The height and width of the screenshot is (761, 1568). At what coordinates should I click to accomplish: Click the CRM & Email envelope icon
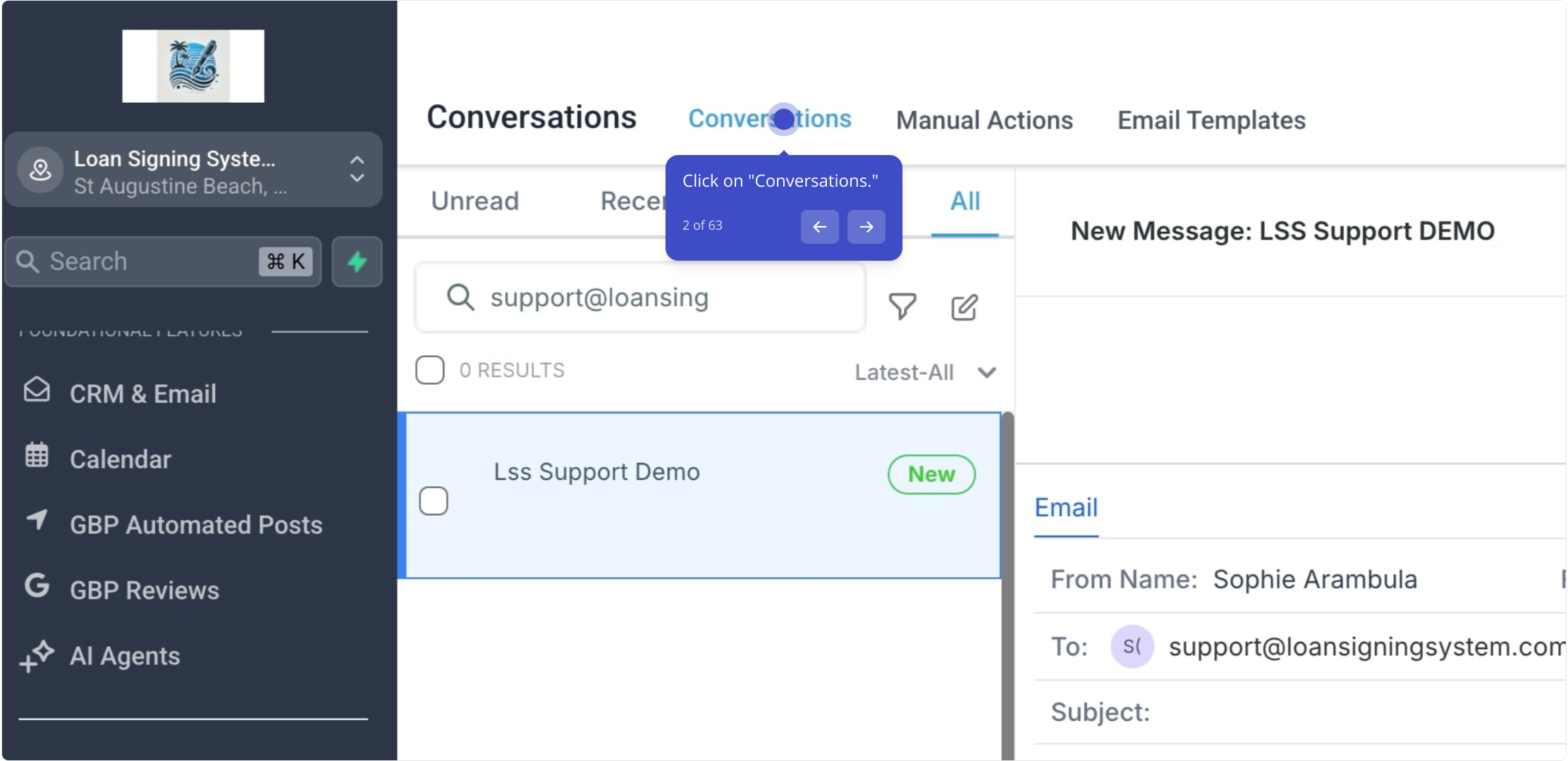pyautogui.click(x=37, y=390)
